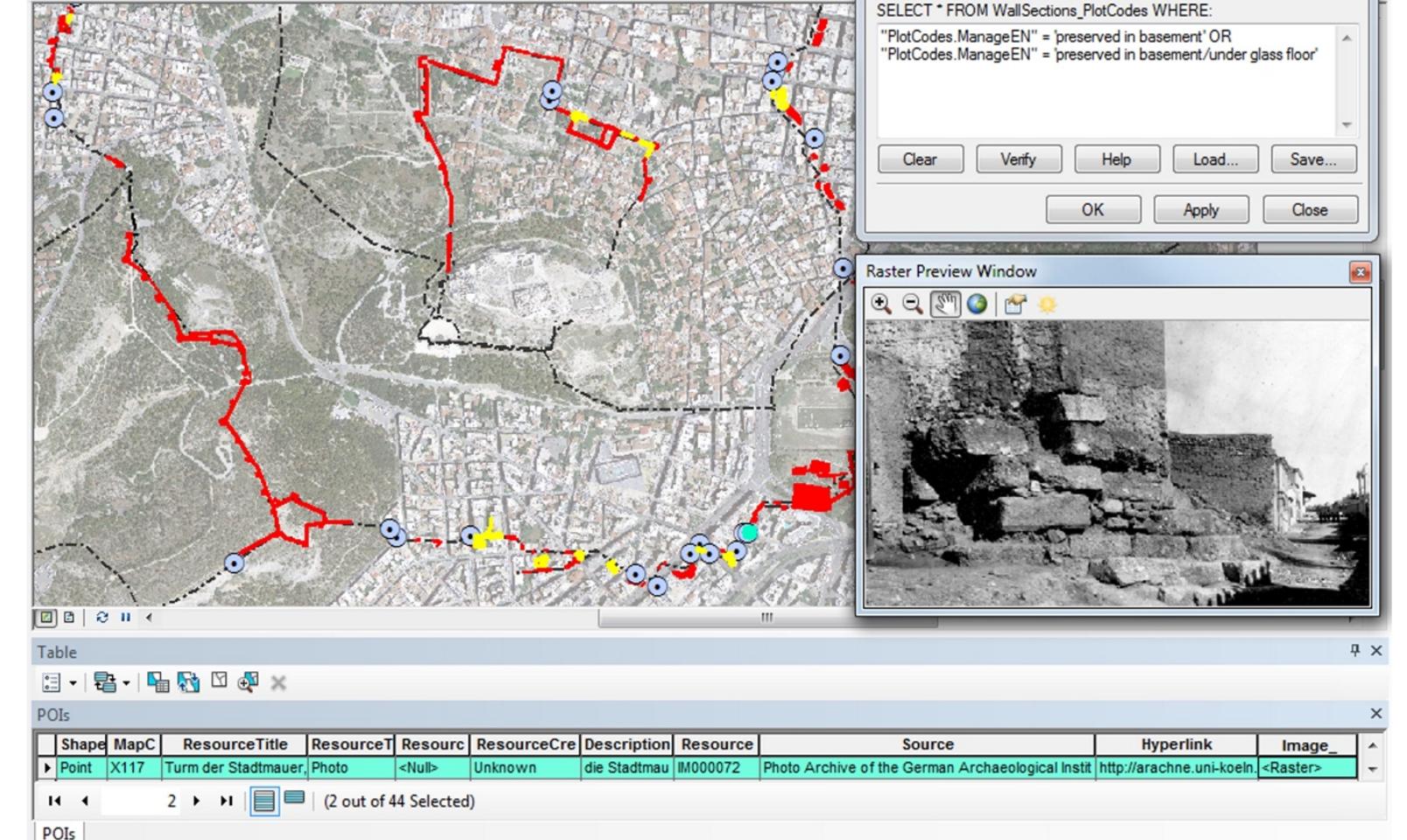Click the Switch Selection icon in Table toolbar
Viewport: 1407px width, 840px height.
click(187, 682)
